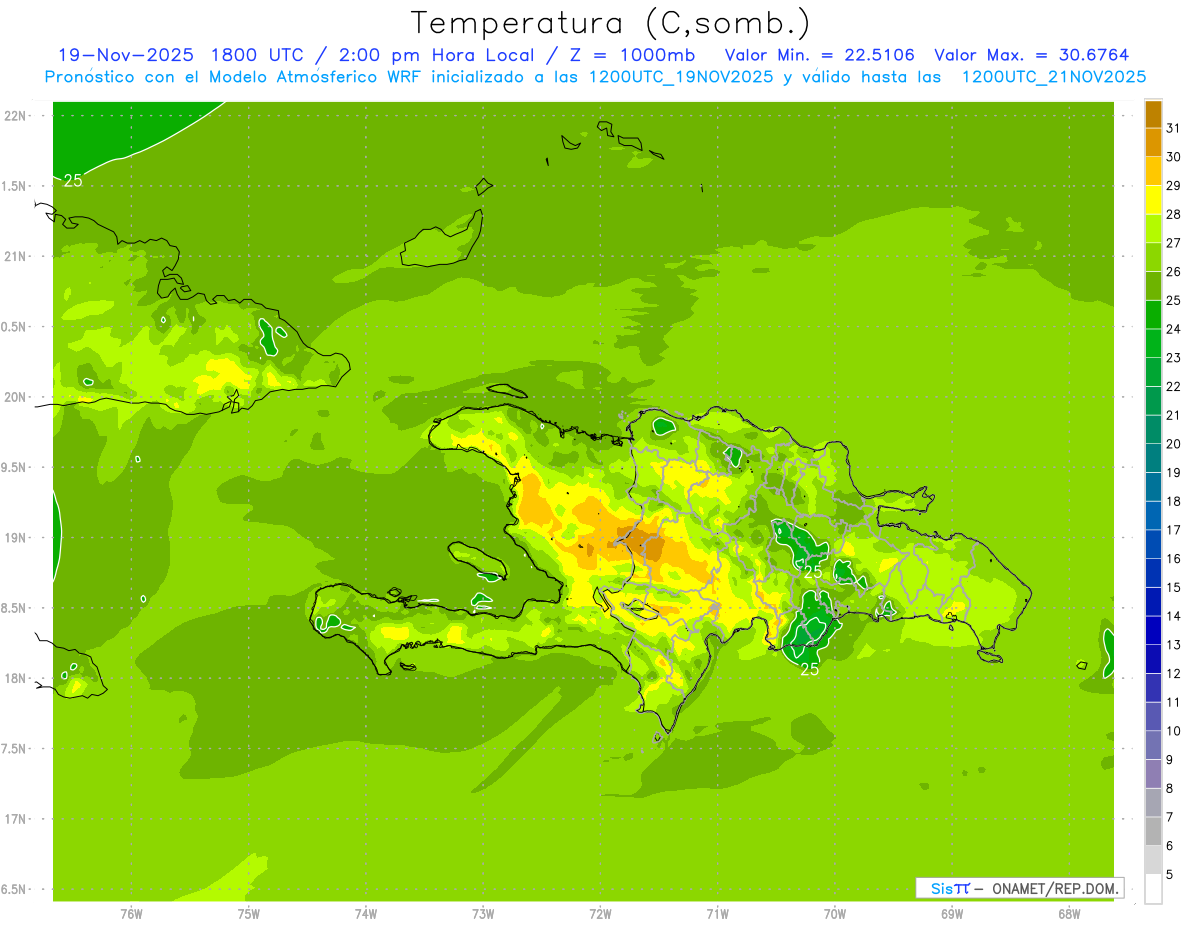The height and width of the screenshot is (927, 1200).
Task: Select the legend color band between 30 and 31
Action: [x=1153, y=142]
